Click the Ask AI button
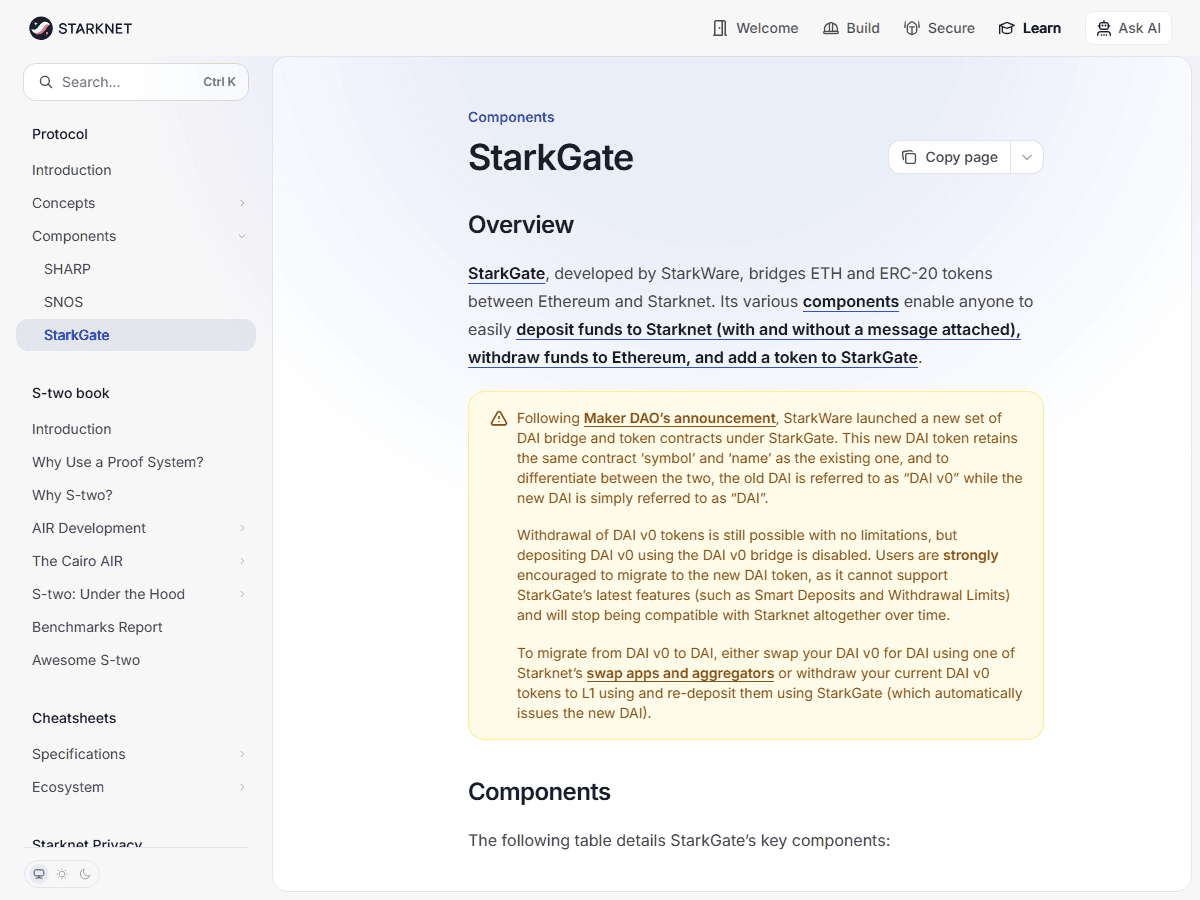Screen dimensions: 1200x900 (1128, 28)
